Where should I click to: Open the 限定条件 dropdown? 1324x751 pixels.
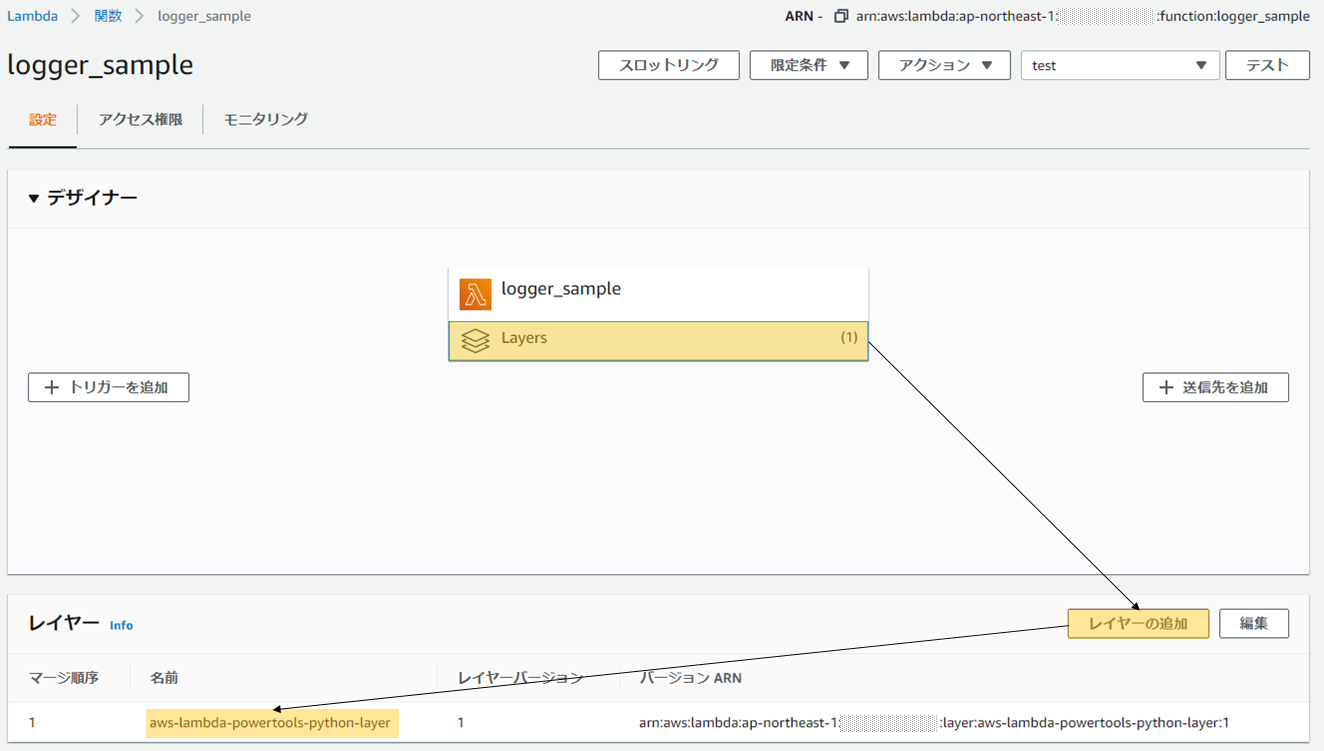tap(809, 65)
